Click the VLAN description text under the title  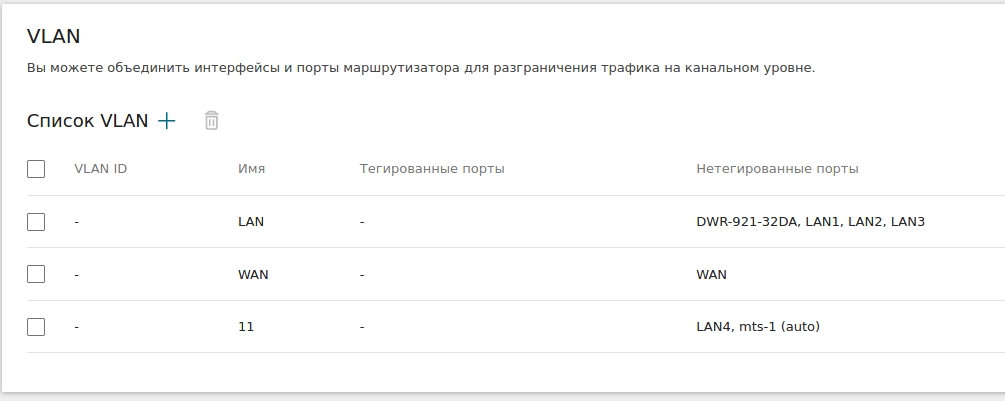pos(420,69)
